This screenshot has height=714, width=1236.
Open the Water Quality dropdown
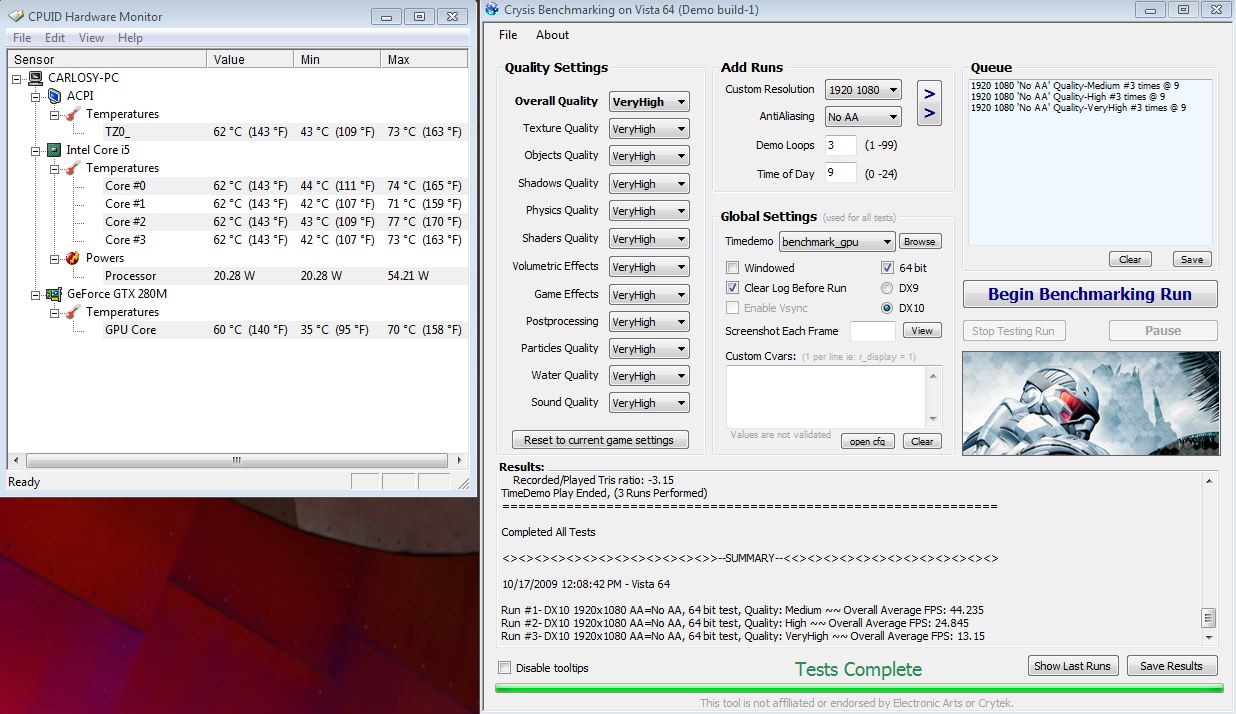click(649, 376)
